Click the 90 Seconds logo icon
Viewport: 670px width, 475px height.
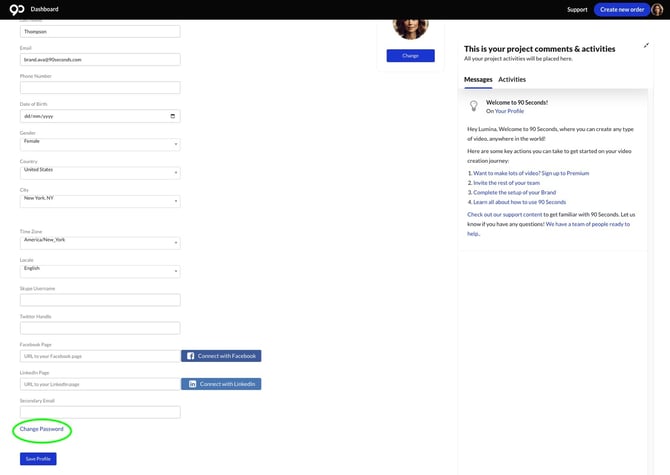(17, 9)
